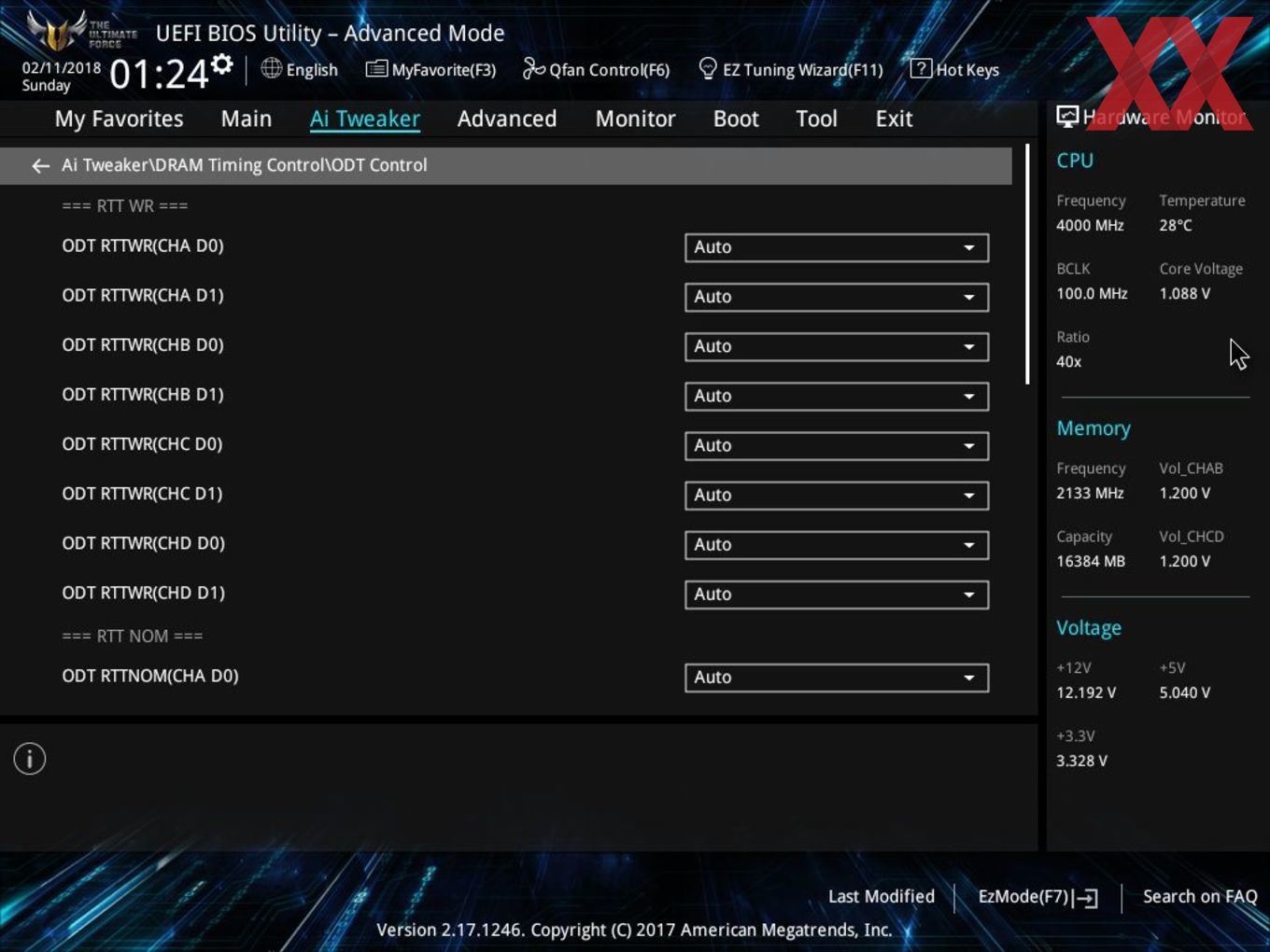Select the ODT RTTWR(CHA D0) label
The image size is (1270, 952).
(x=143, y=245)
